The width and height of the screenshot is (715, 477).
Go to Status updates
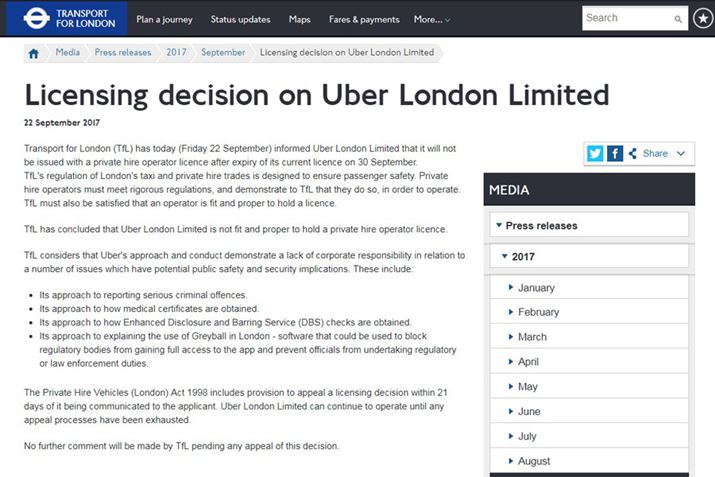coord(239,19)
